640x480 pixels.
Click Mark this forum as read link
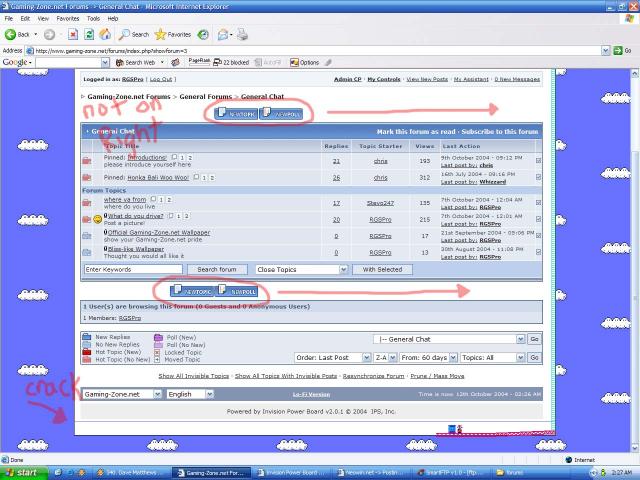click(416, 131)
